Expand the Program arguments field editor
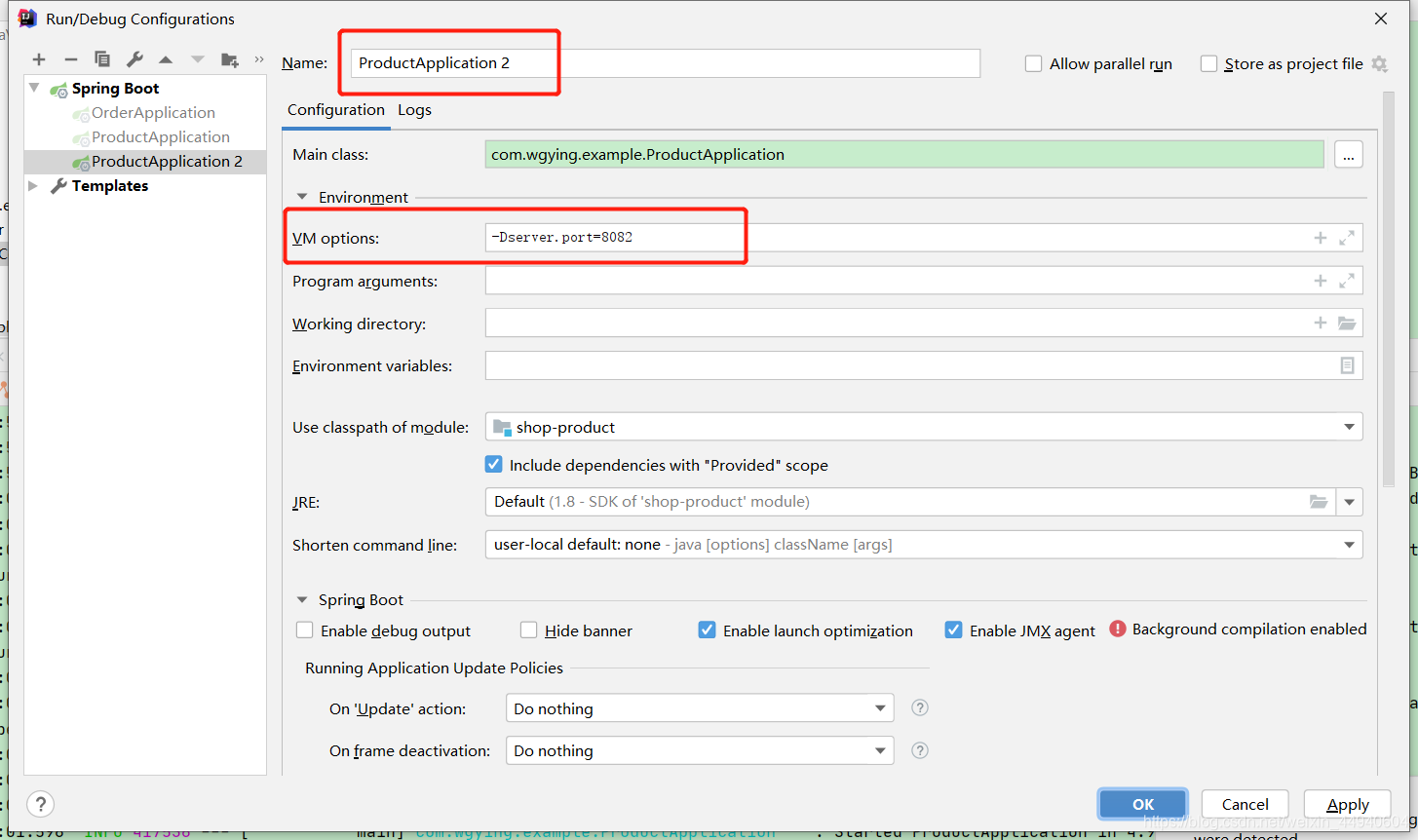 tap(1347, 281)
